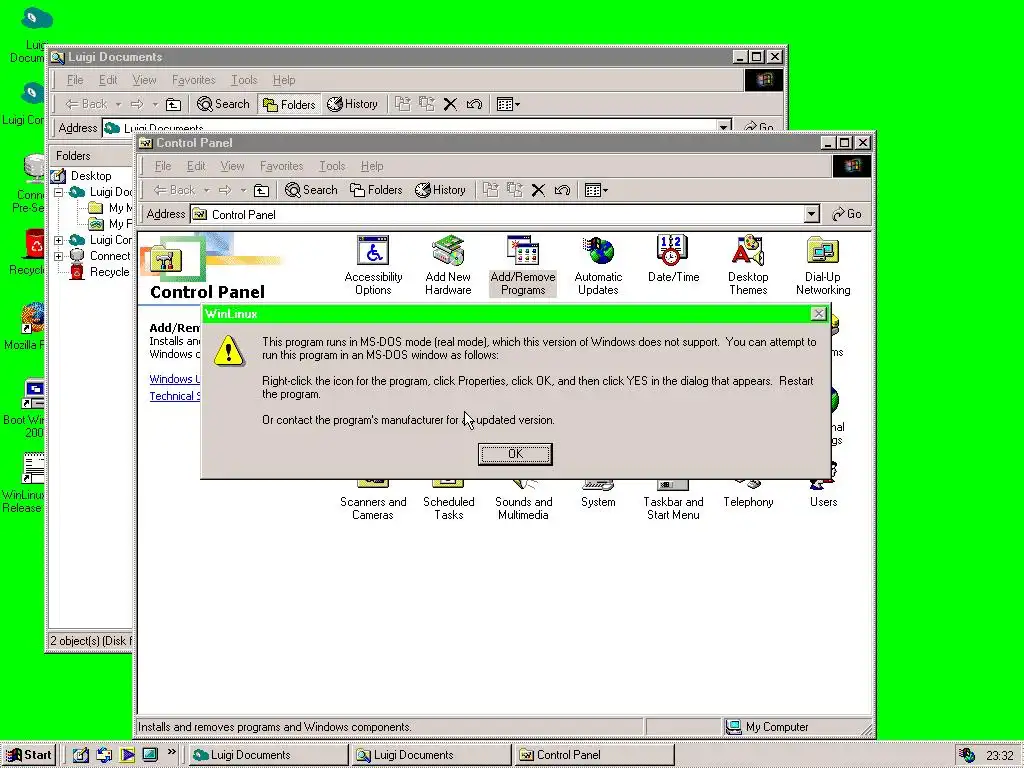The image size is (1024, 768).
Task: Open History in Luigi Documents toolbar
Action: [353, 104]
